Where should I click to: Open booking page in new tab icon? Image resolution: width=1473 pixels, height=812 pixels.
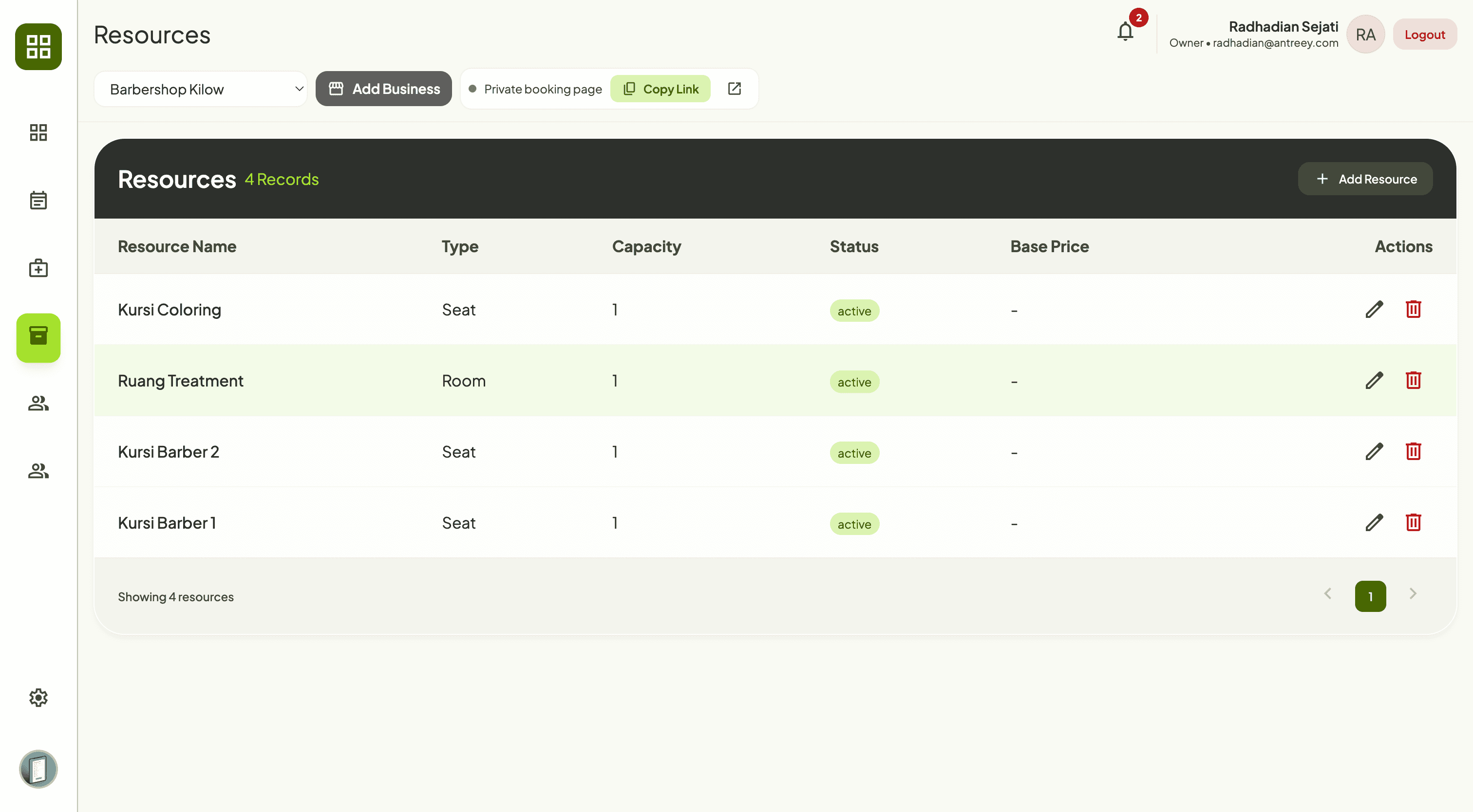tap(734, 89)
